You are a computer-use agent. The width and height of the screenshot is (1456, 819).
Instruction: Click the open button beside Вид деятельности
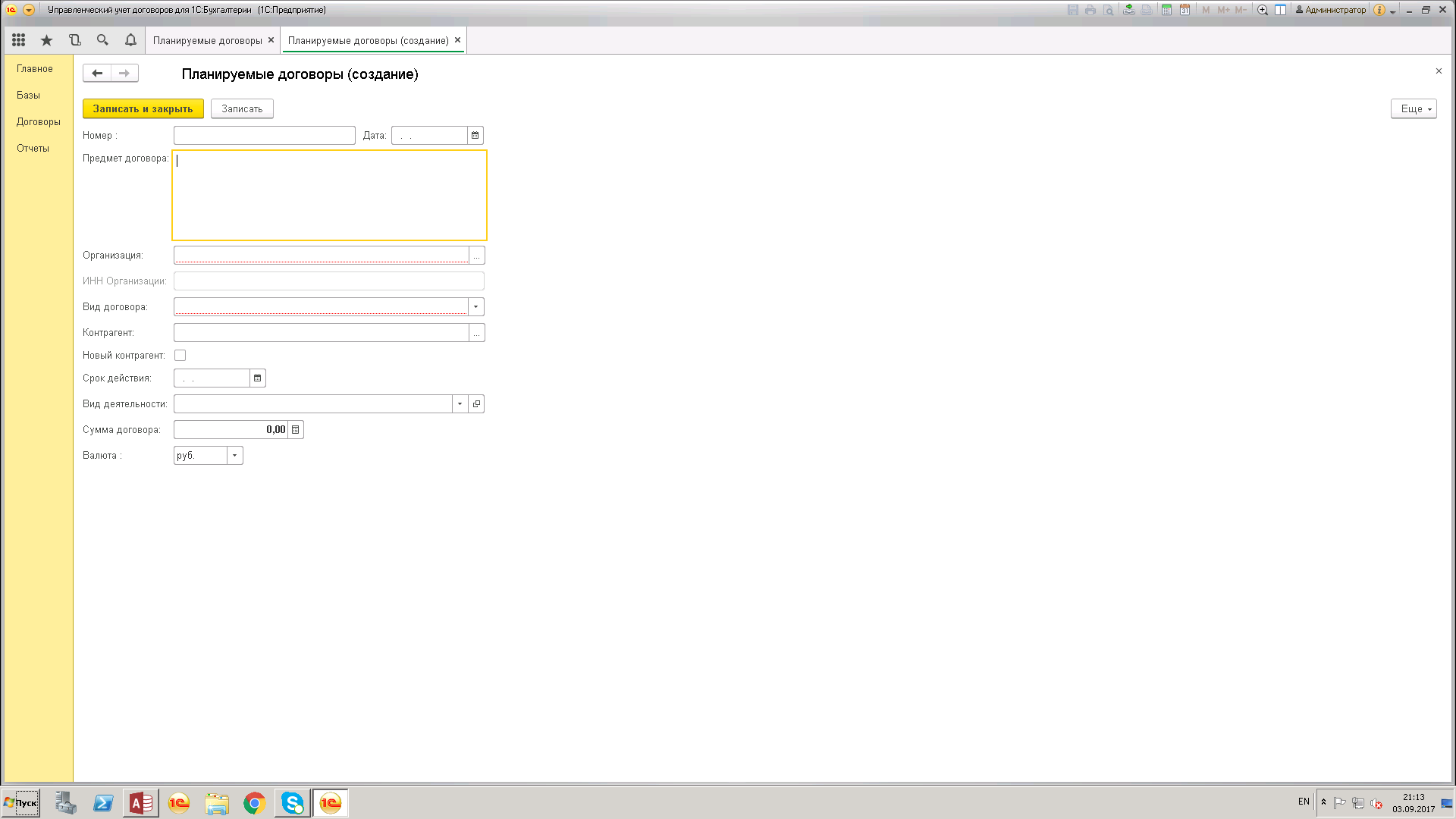(476, 404)
